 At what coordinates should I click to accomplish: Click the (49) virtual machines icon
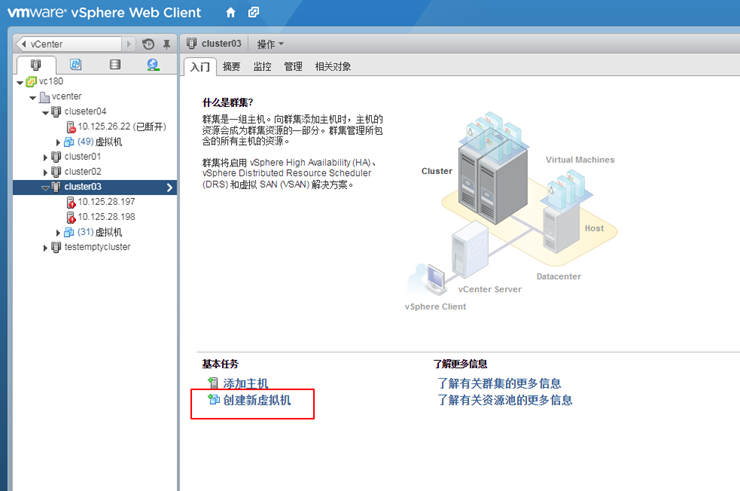click(x=69, y=142)
